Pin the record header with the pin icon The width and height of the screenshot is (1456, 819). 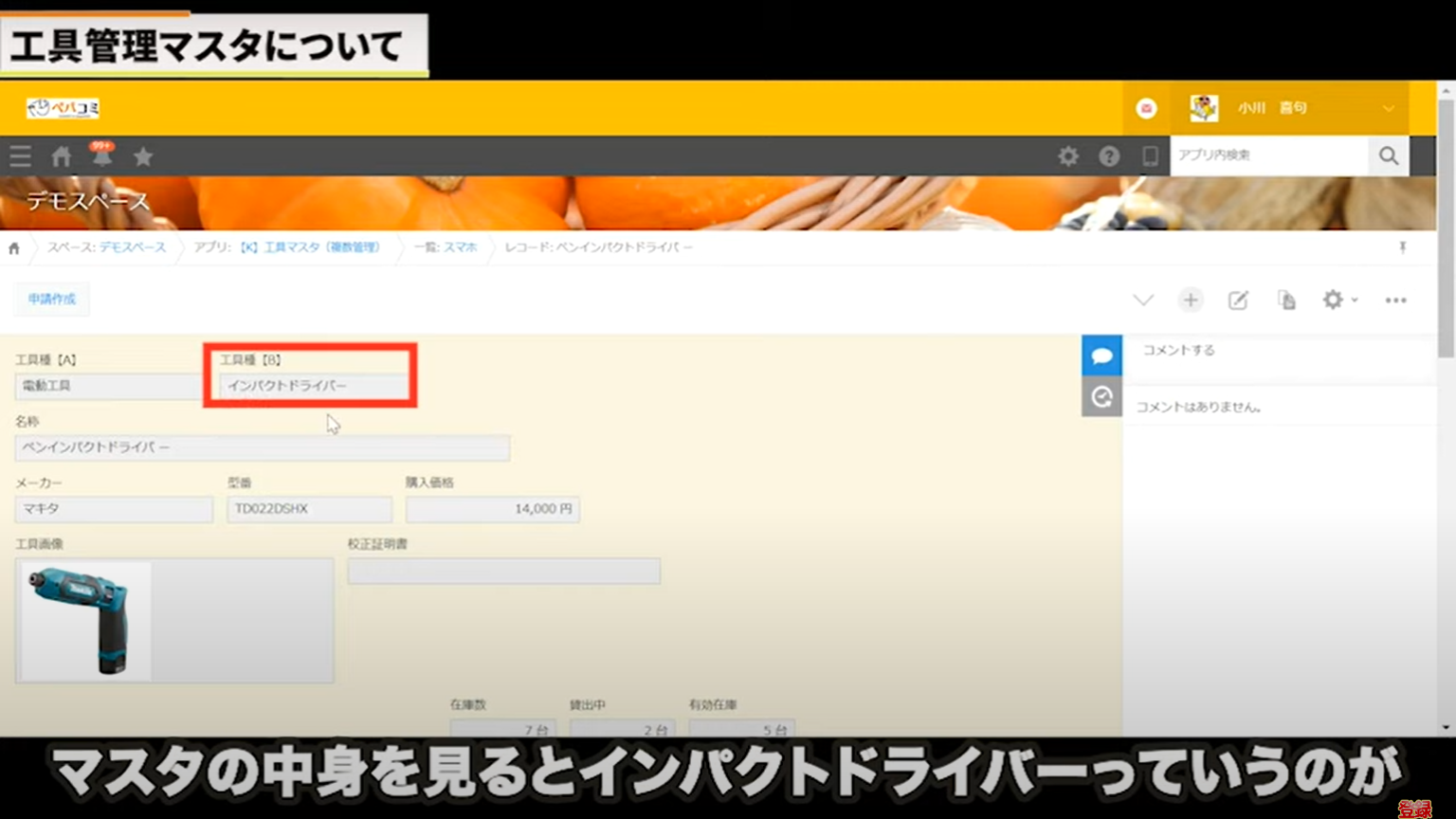[x=1403, y=247]
